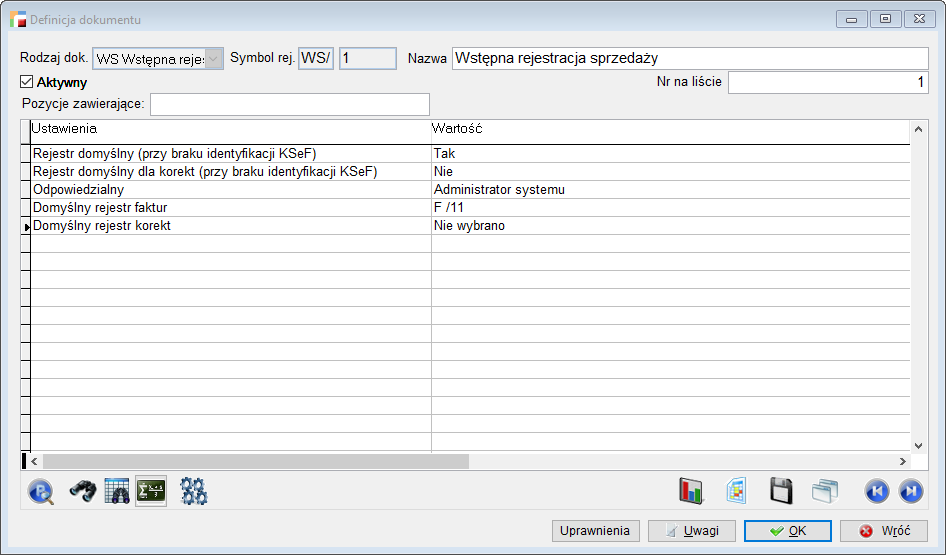Open search with the binoculars icon
This screenshot has width=946, height=555.
(x=81, y=491)
